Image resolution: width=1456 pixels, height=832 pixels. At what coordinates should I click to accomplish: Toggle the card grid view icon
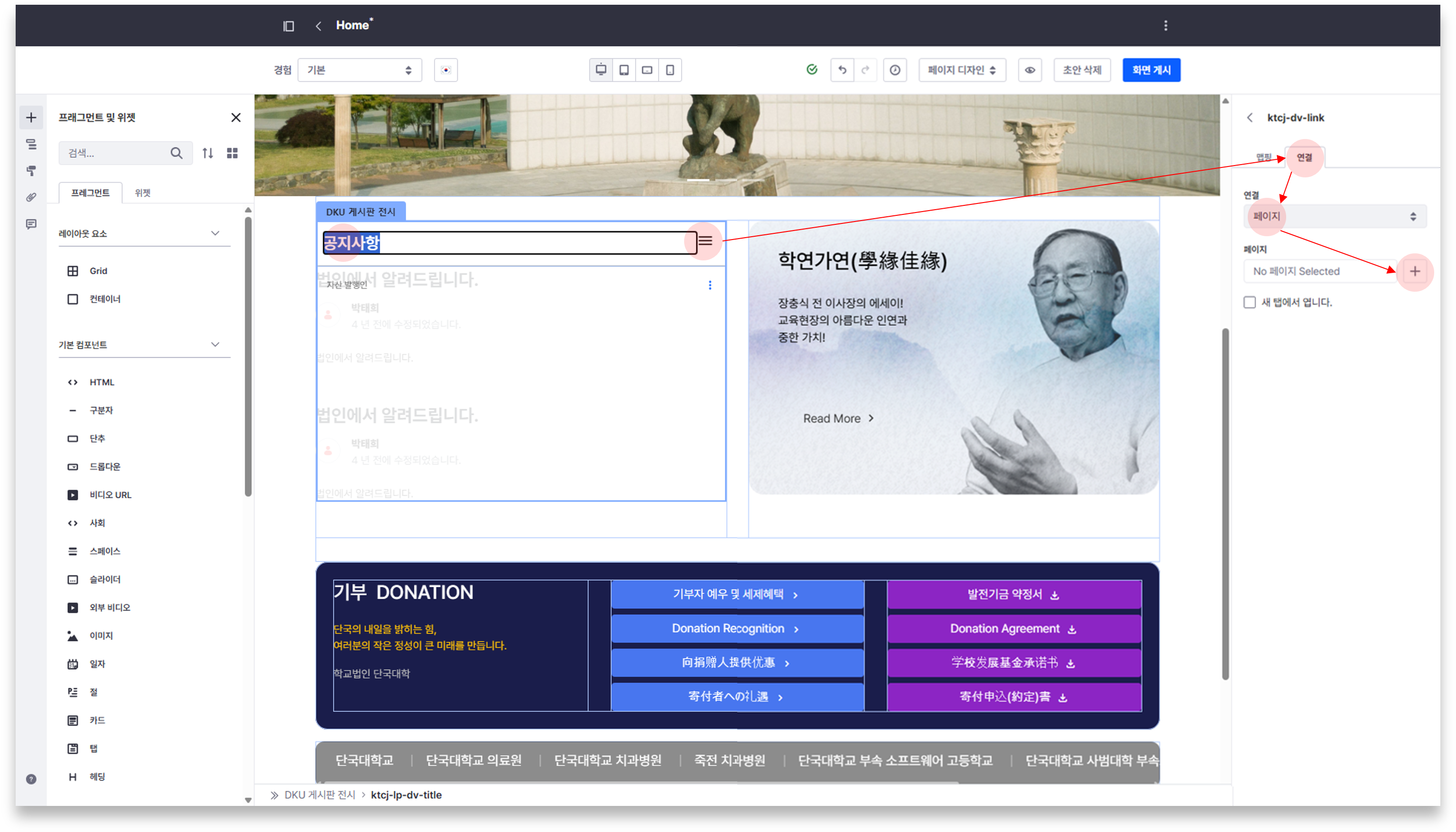coord(232,153)
